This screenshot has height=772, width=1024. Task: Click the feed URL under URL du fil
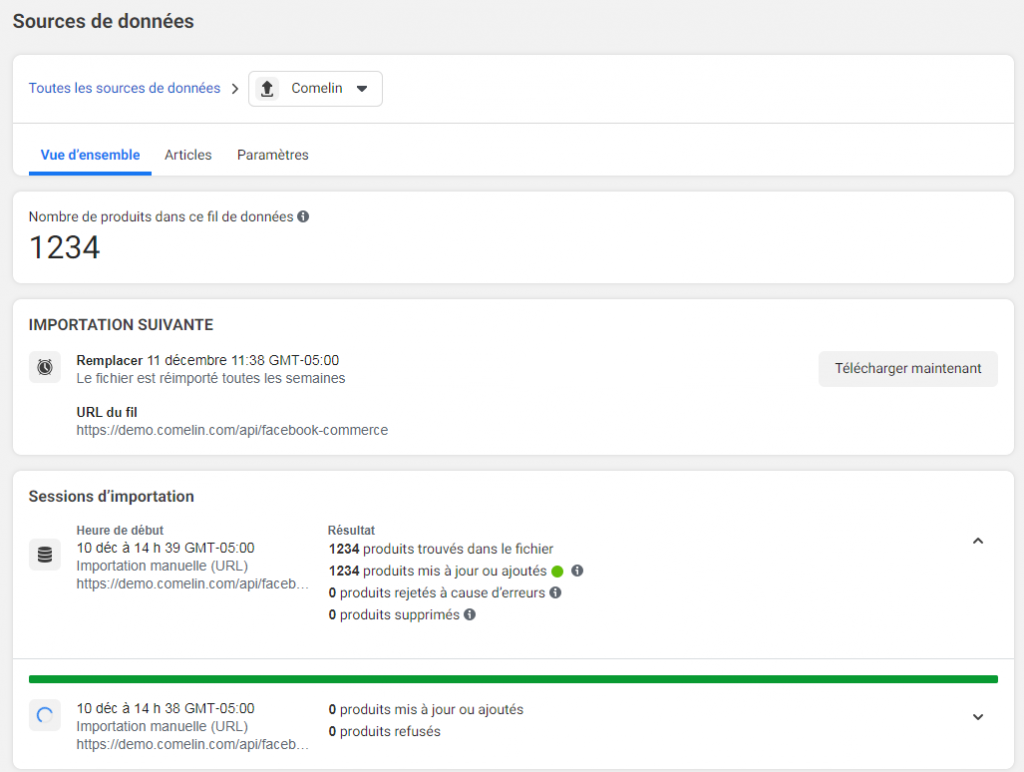coord(232,430)
